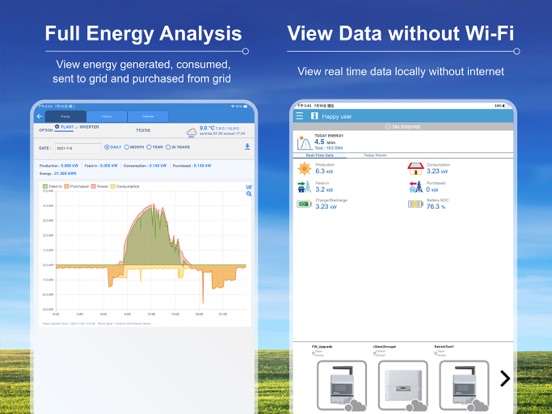The image size is (552, 414).
Task: Click the Purchased grid tower icon
Action: click(x=416, y=187)
